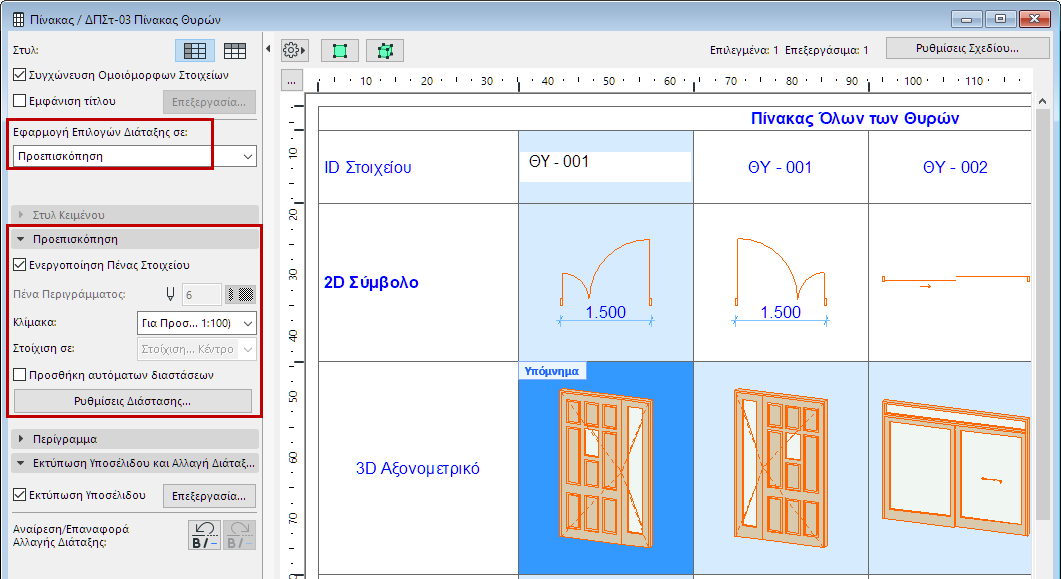Toggle Συγχώνευση Ομοιόμορφων Στοιχείων checkbox
Screen dimensions: 1061x579
(x=20, y=74)
